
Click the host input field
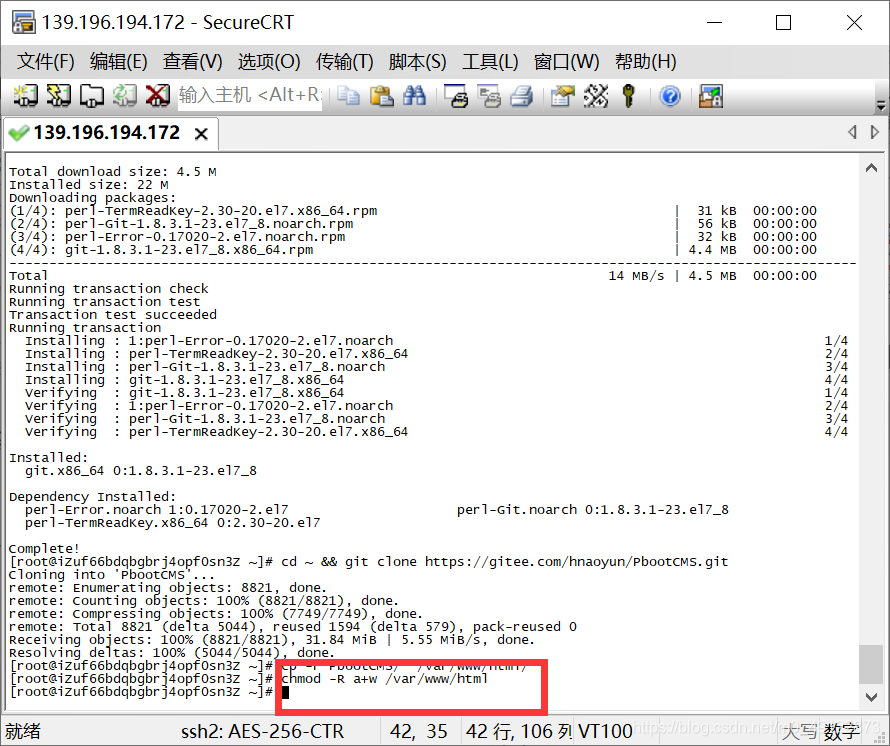(250, 95)
